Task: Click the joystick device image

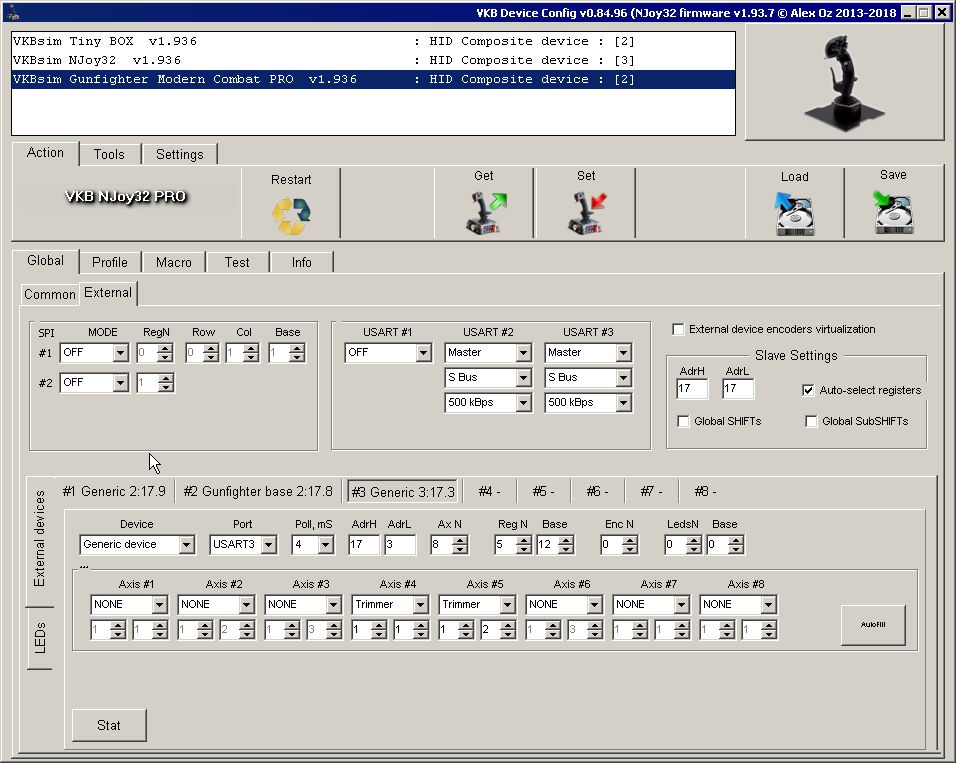Action: (844, 82)
